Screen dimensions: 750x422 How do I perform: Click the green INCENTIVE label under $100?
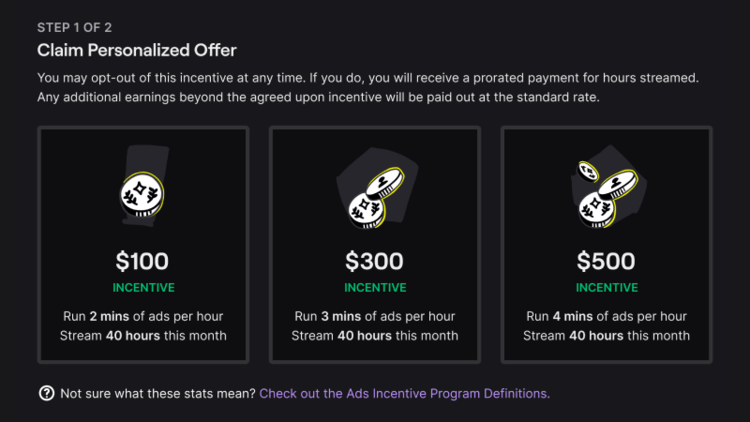pyautogui.click(x=142, y=288)
